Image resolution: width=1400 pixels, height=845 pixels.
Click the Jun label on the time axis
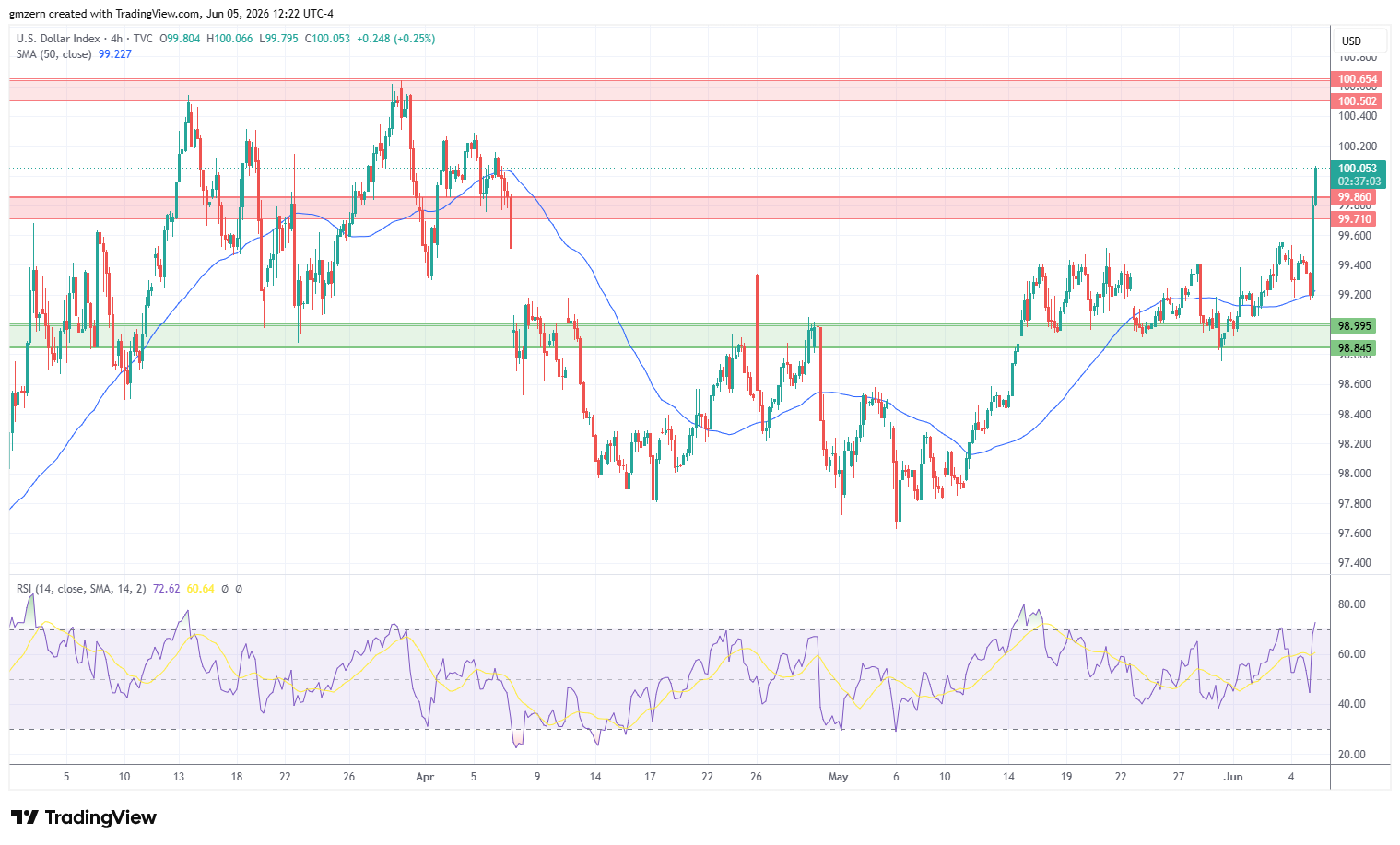1233,777
